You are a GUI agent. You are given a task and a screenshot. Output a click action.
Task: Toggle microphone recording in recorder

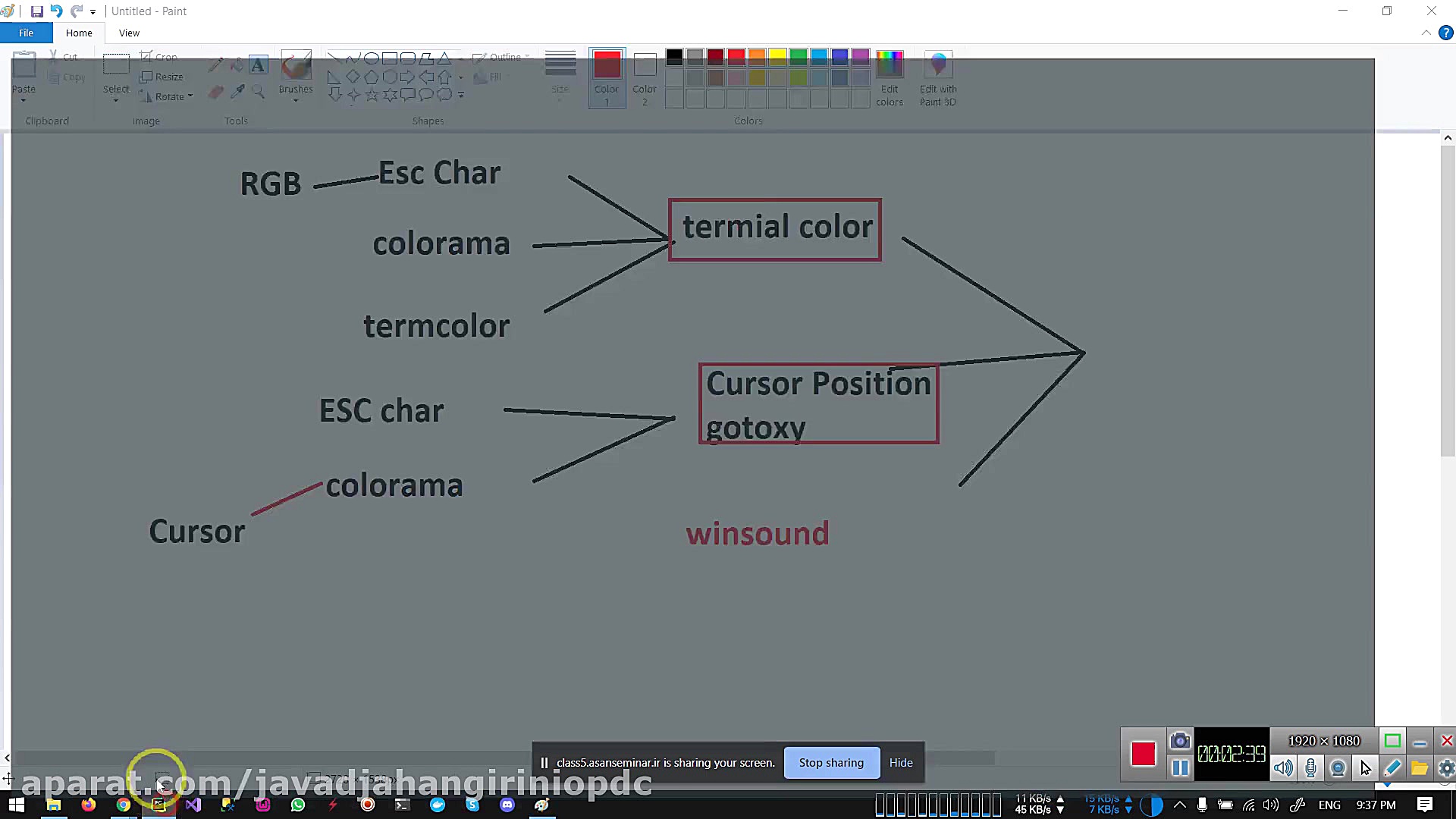(1310, 768)
